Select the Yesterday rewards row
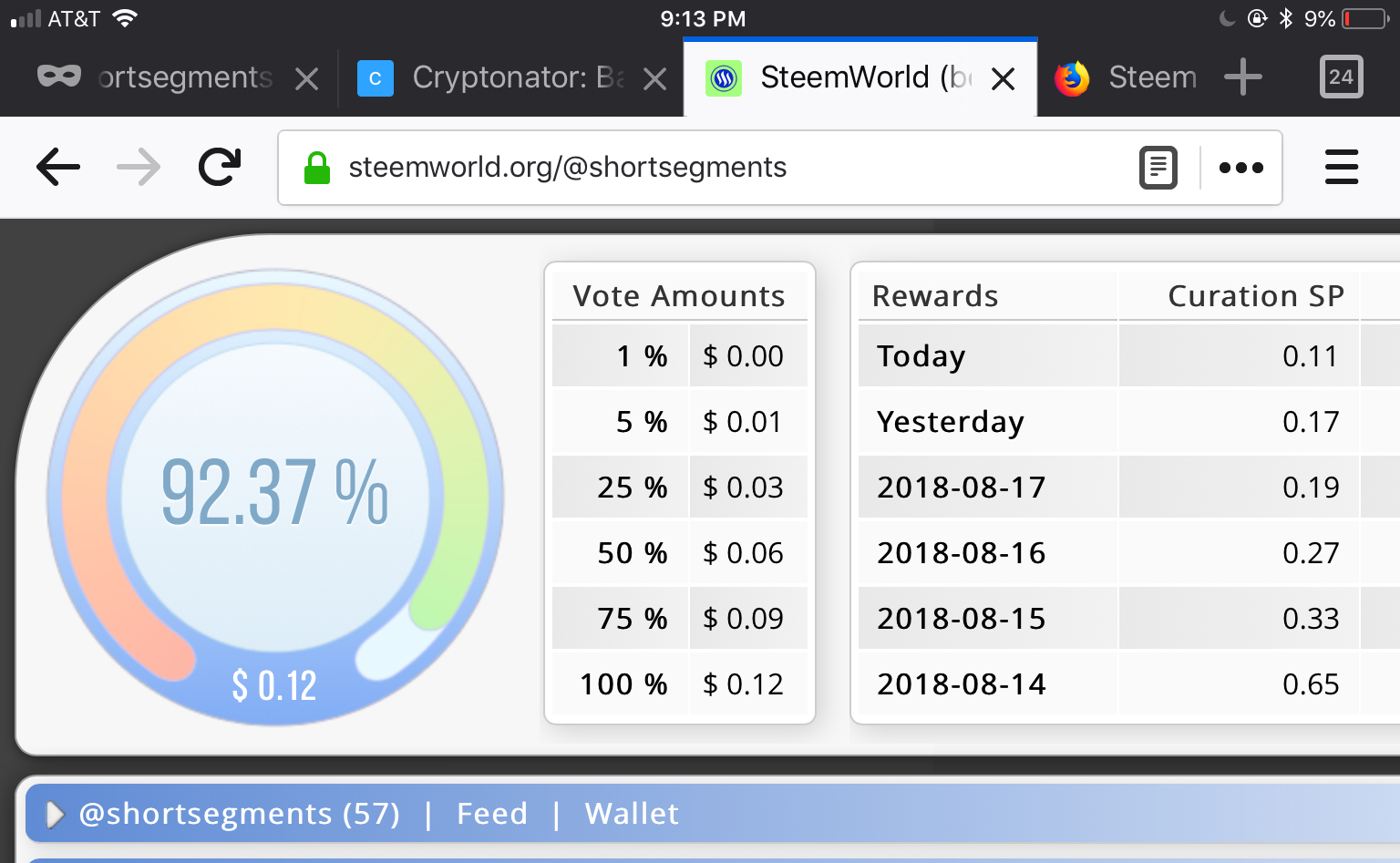1400x863 pixels. 1129,421
